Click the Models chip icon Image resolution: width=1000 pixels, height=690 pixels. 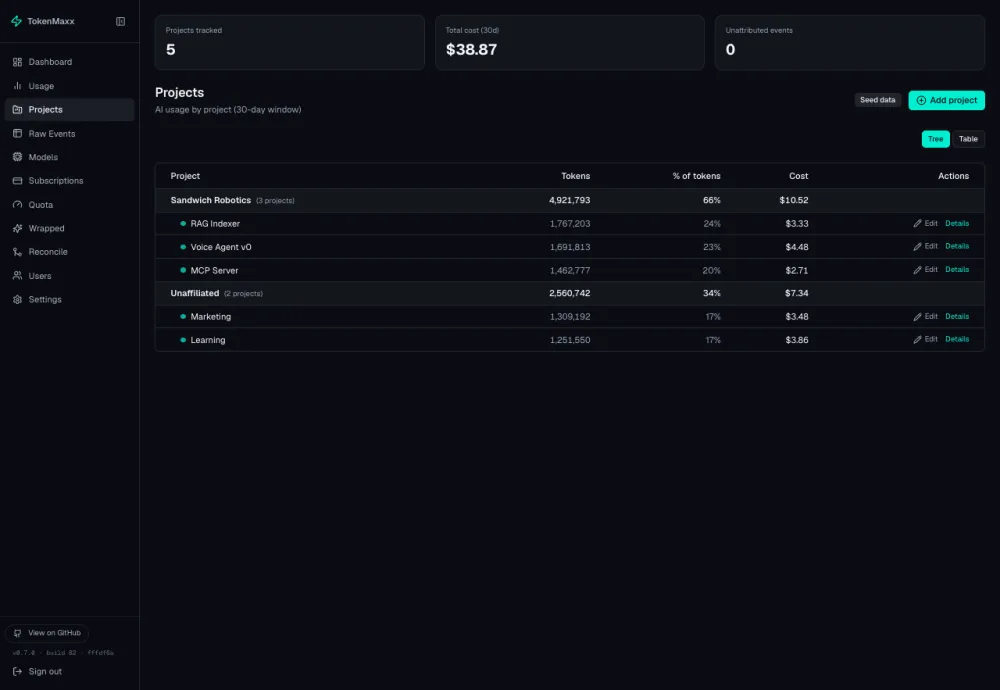[17, 157]
